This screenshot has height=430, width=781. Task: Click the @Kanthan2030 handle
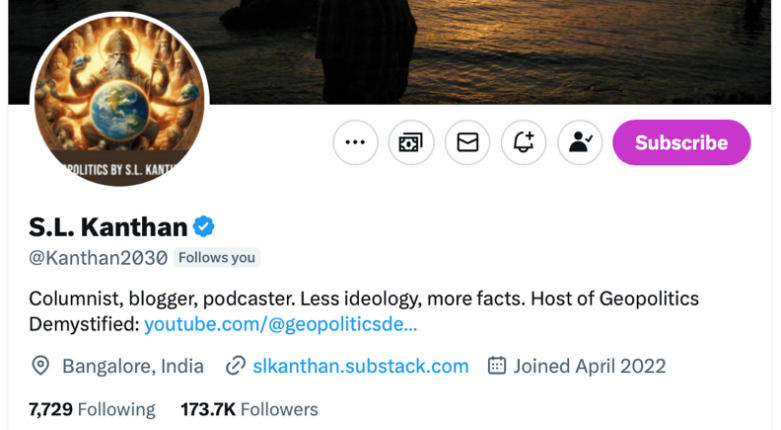click(98, 257)
